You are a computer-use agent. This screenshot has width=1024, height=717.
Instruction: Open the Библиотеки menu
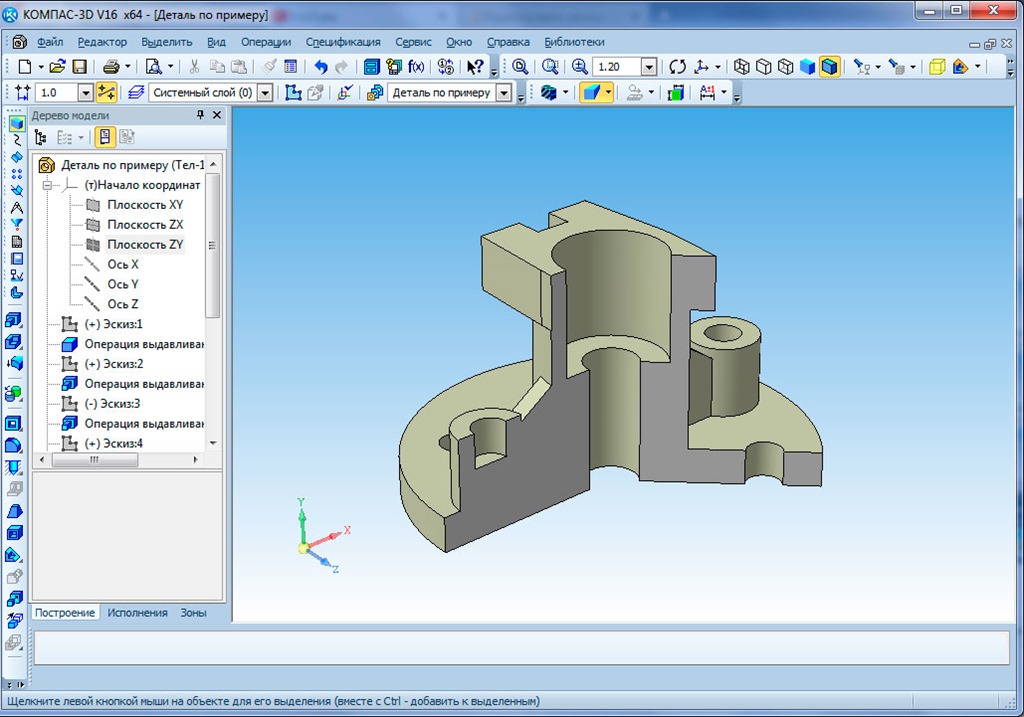(x=574, y=42)
